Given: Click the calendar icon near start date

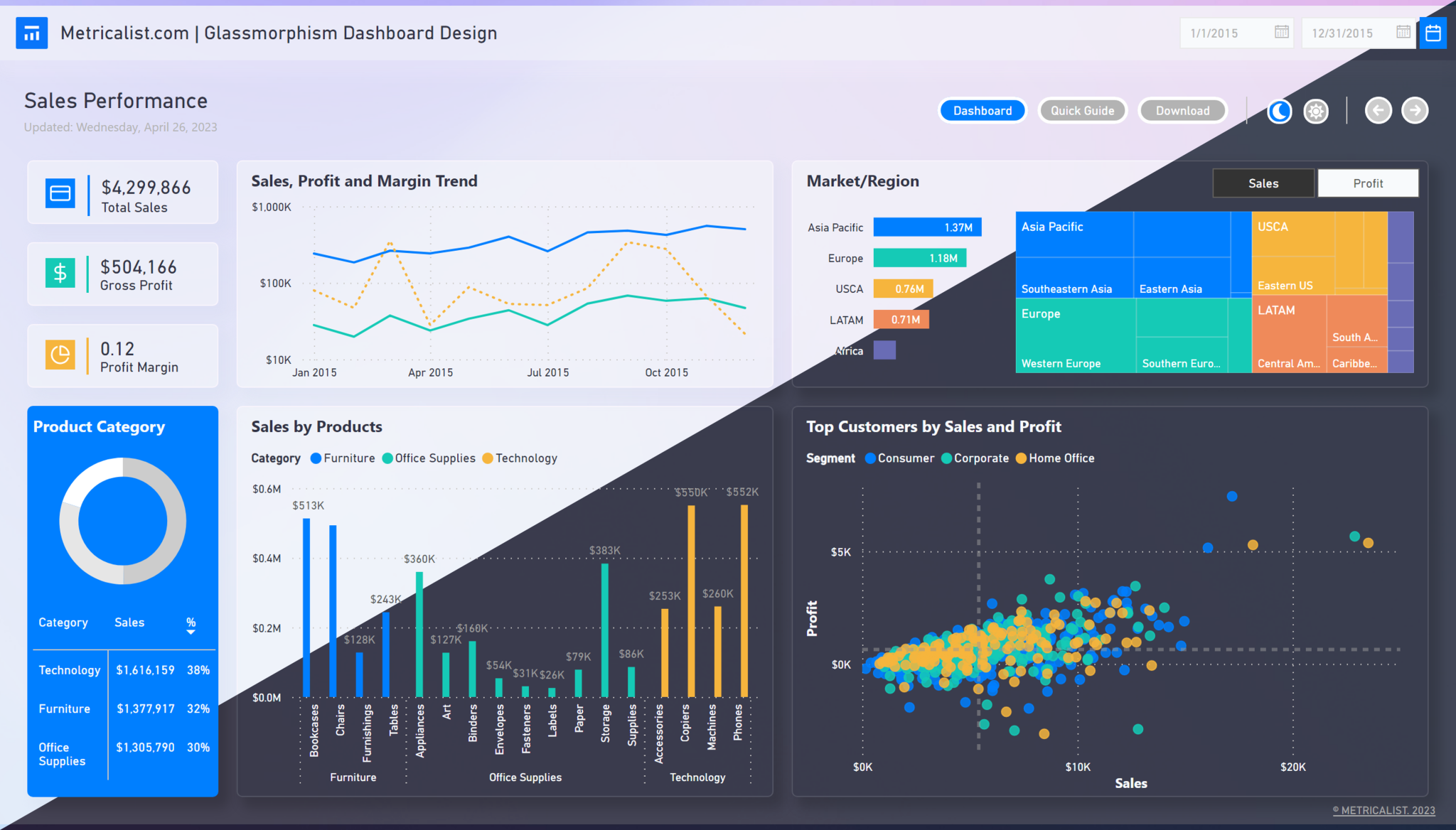Looking at the screenshot, I should click(1281, 33).
